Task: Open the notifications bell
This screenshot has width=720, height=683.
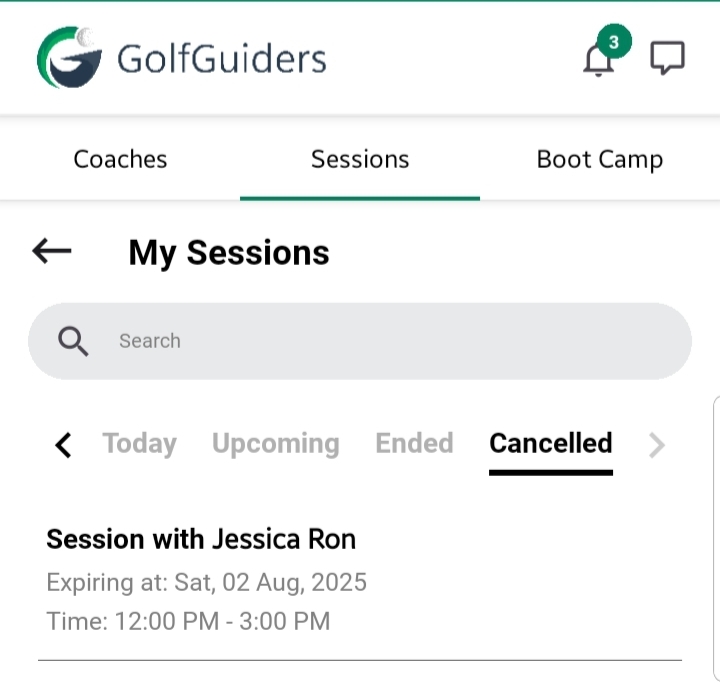Action: 598,61
